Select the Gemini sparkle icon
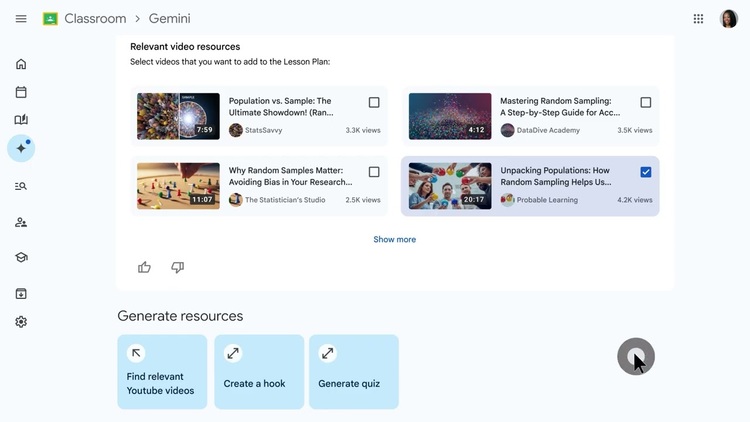 click(21, 148)
